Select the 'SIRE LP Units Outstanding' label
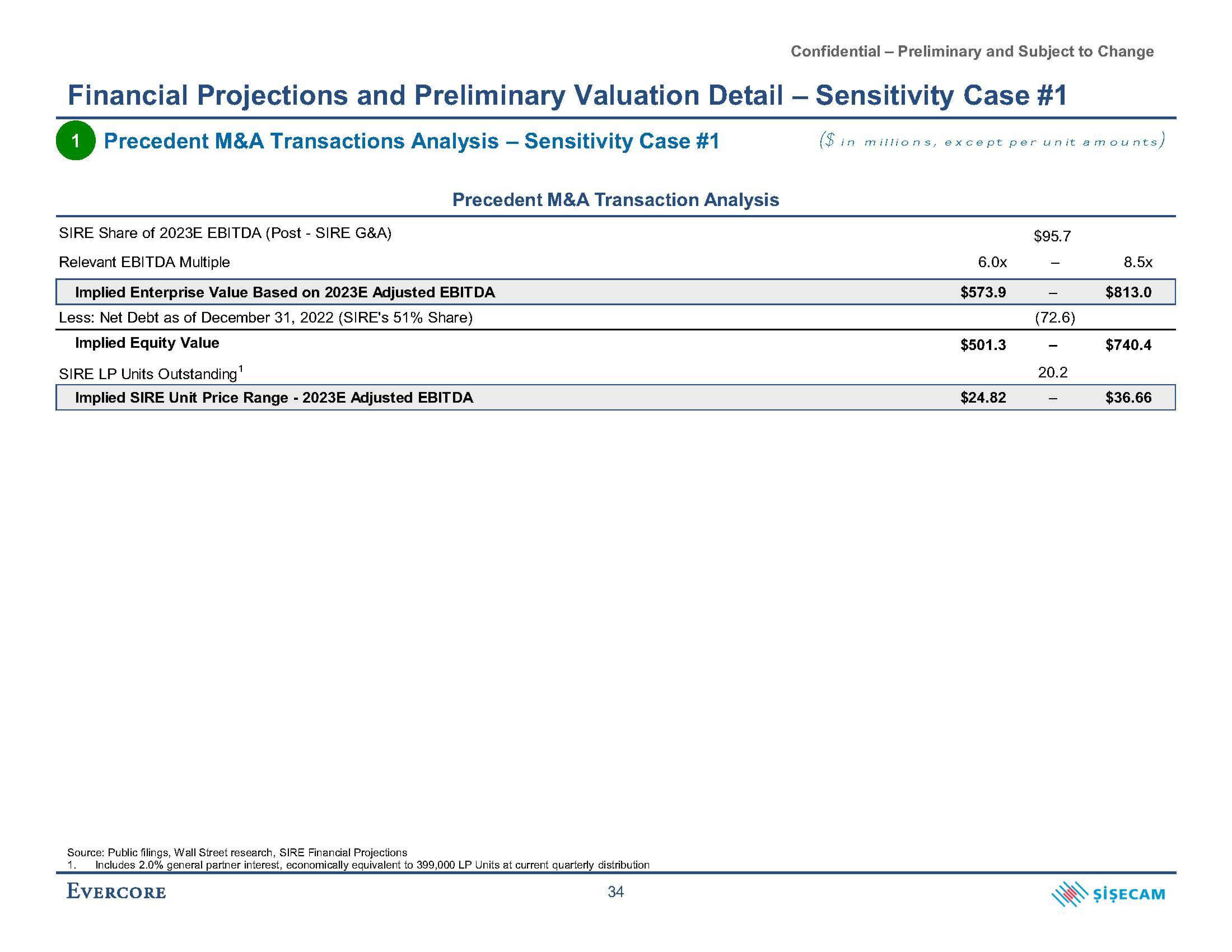This screenshot has width=1232, height=952. 151,373
